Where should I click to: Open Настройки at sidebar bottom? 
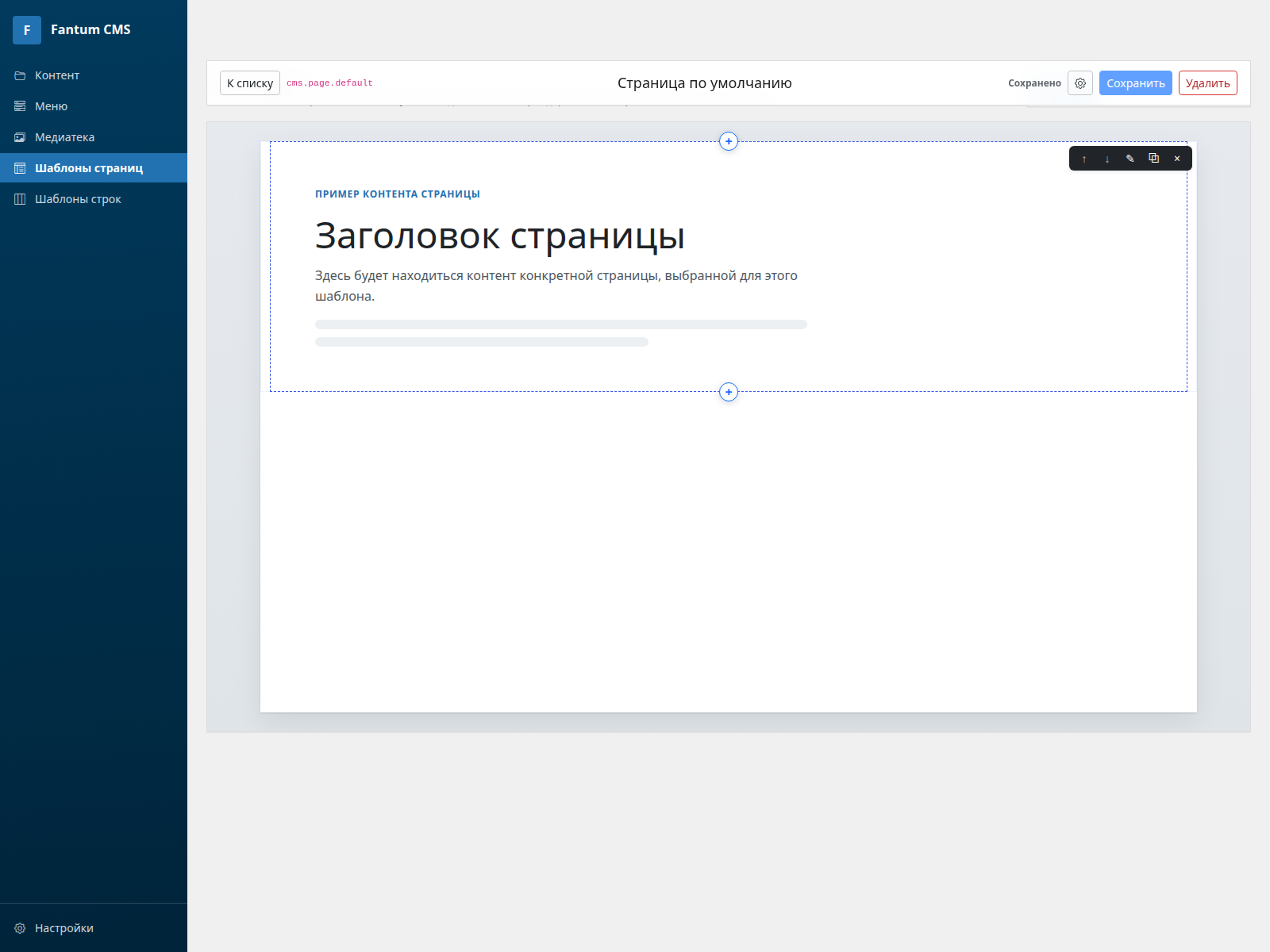66,928
